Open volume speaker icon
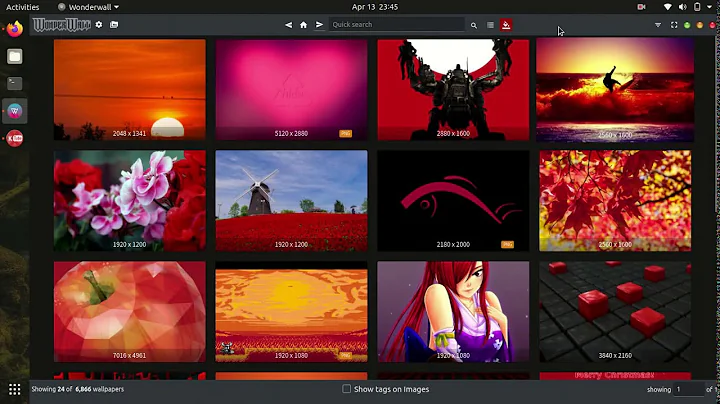720x404 pixels. click(x=682, y=7)
